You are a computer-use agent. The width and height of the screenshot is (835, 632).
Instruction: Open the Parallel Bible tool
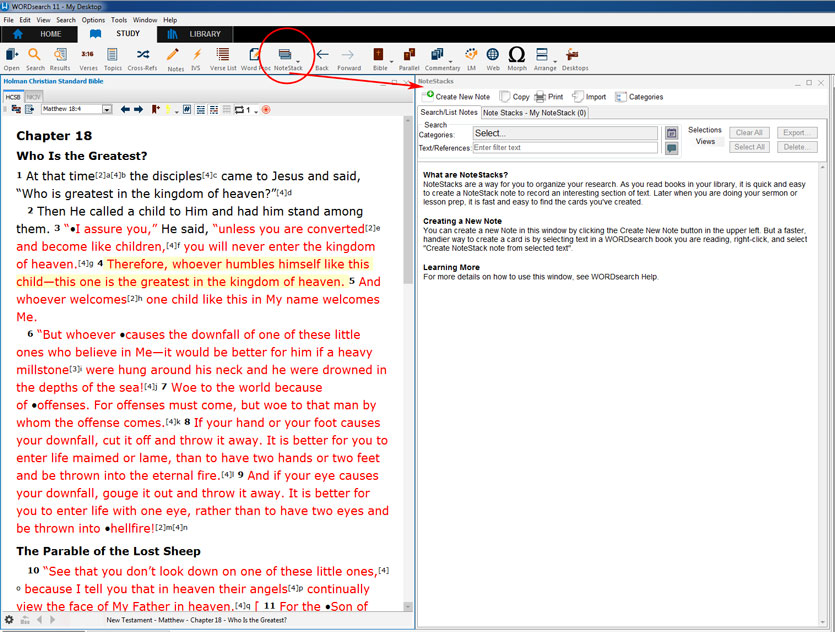409,55
